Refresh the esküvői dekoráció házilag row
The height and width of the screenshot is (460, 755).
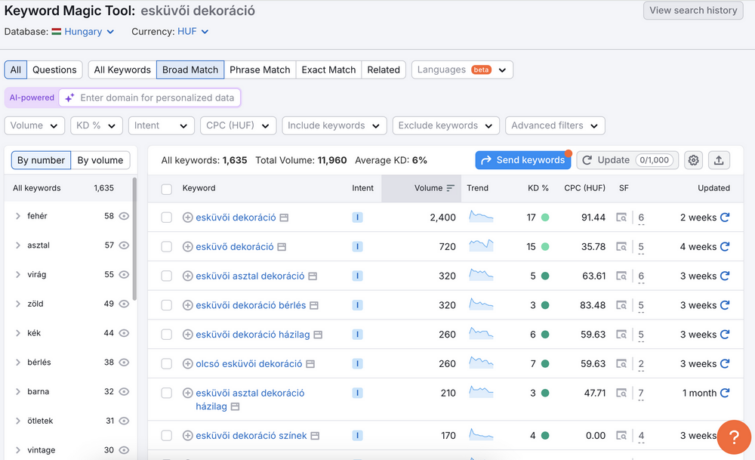pos(725,334)
